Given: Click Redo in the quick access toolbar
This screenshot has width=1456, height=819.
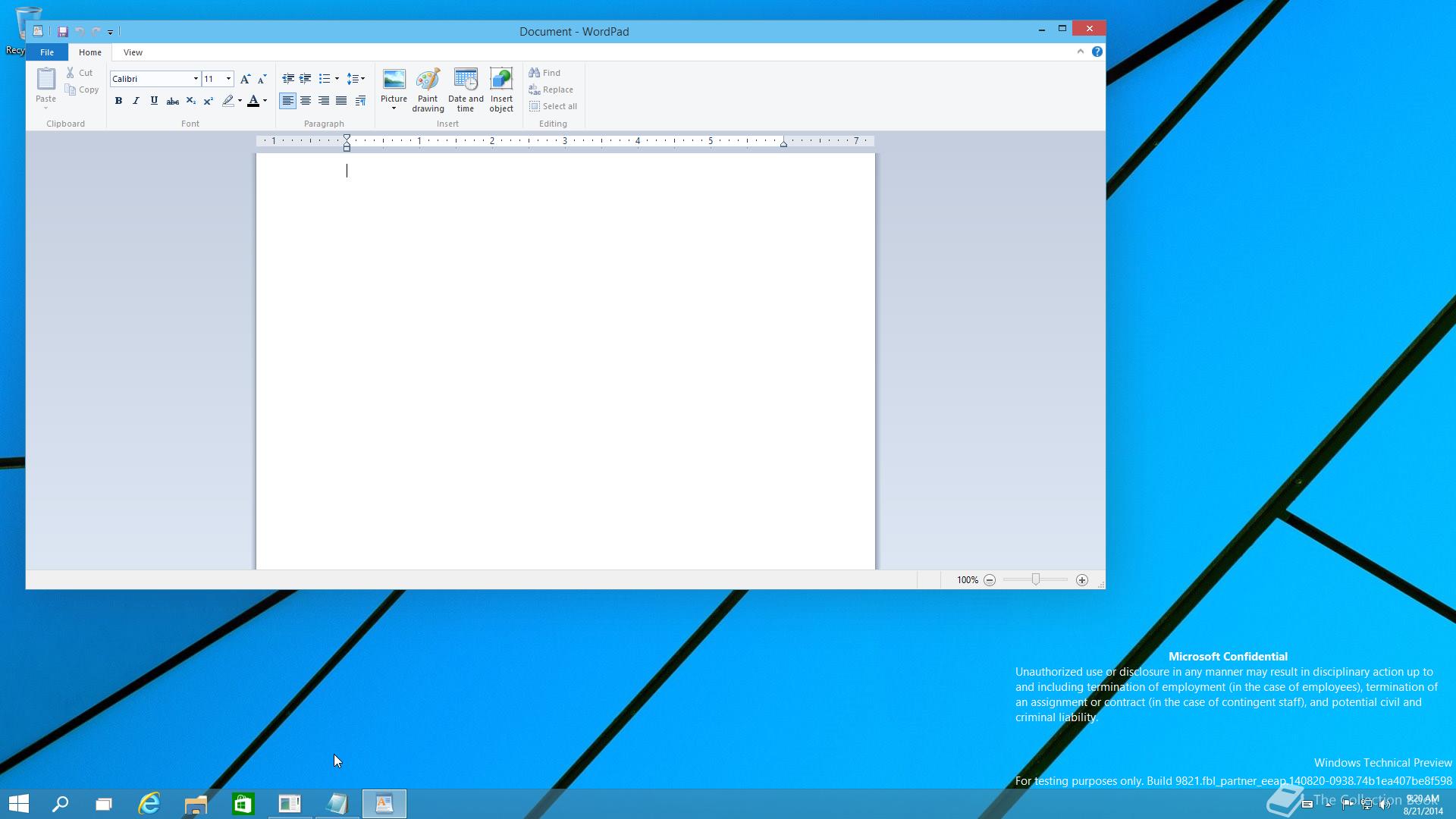Looking at the screenshot, I should 96,31.
